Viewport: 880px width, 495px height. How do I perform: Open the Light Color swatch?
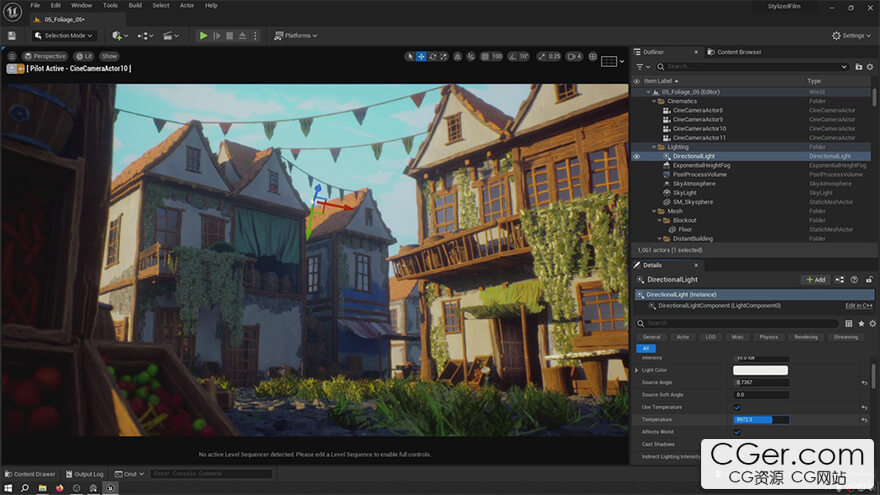[x=760, y=370]
